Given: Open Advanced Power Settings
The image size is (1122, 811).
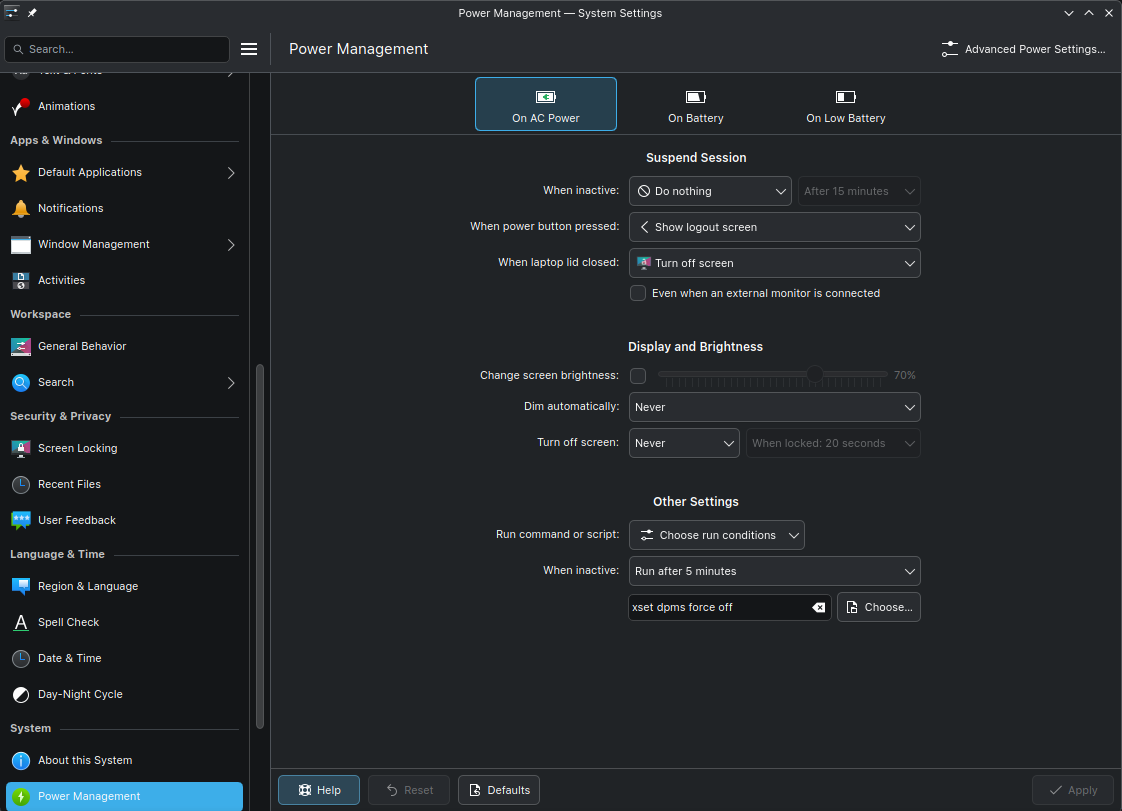Looking at the screenshot, I should tap(1024, 49).
